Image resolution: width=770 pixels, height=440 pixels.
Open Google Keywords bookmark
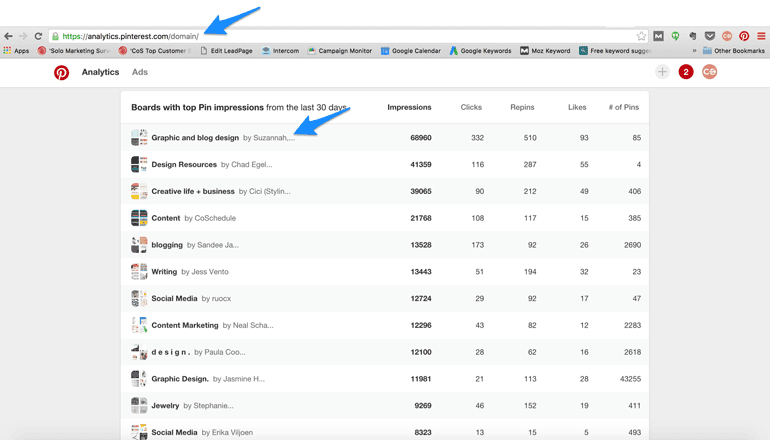click(481, 51)
